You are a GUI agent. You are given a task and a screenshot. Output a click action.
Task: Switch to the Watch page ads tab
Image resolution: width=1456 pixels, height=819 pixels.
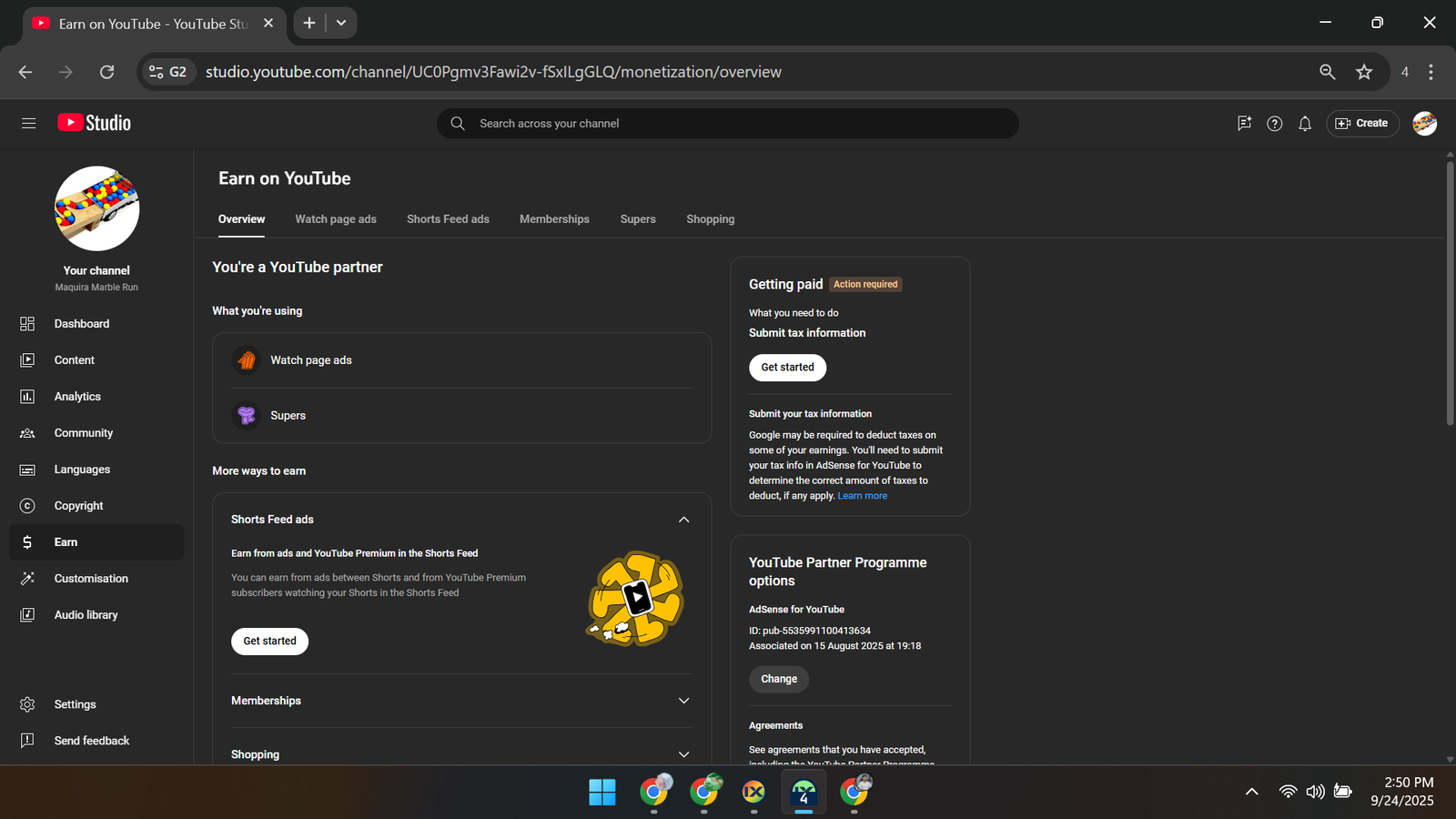335,219
